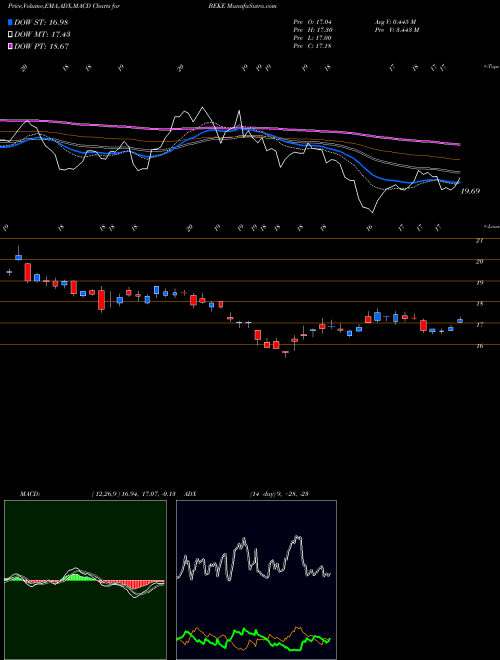Click the white DOW MT legend swatch
Image resolution: width=500 pixels, height=660 pixels.
(10, 35)
